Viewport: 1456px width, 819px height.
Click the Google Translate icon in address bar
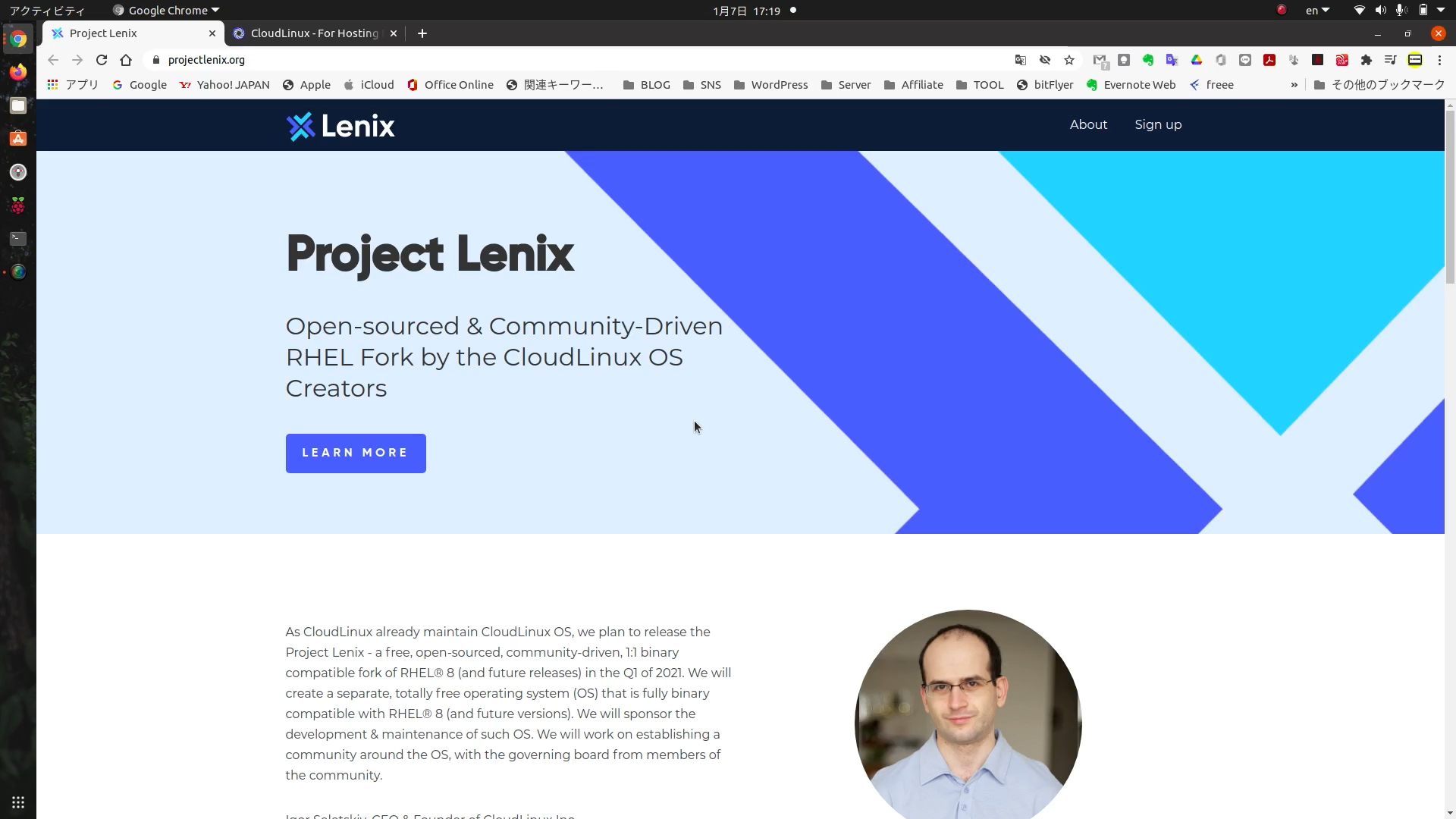coord(1021,60)
